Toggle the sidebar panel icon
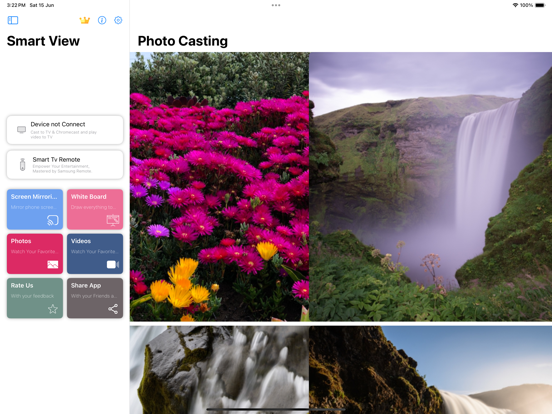 pyautogui.click(x=13, y=20)
